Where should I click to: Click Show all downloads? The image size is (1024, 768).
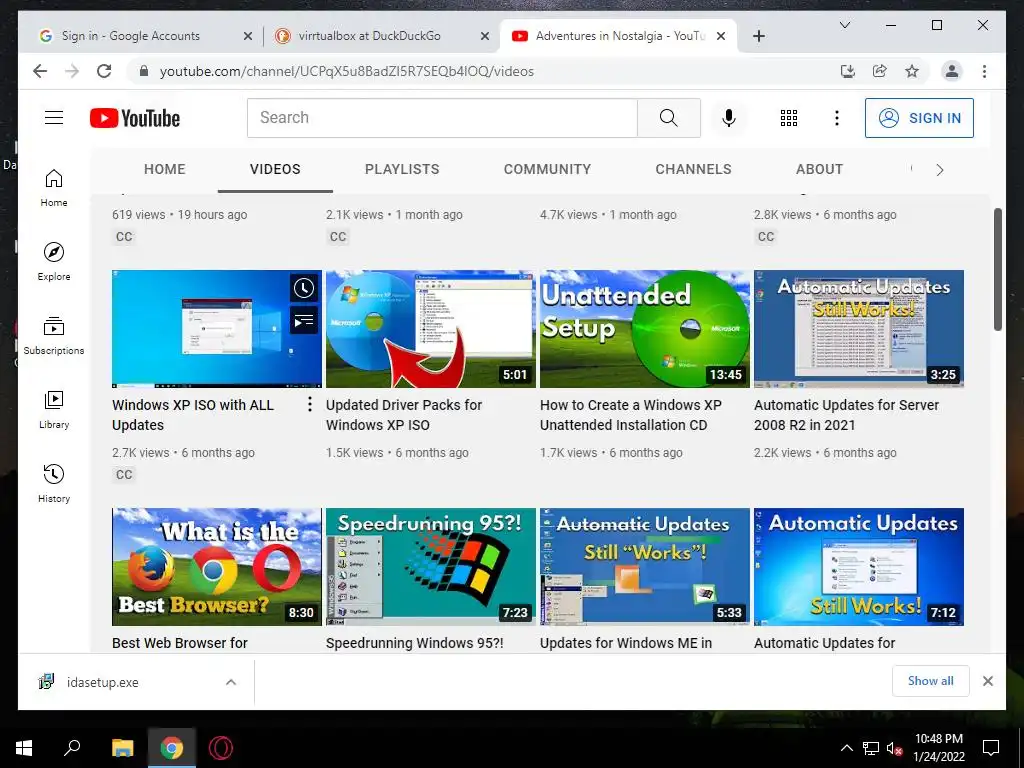point(931,681)
